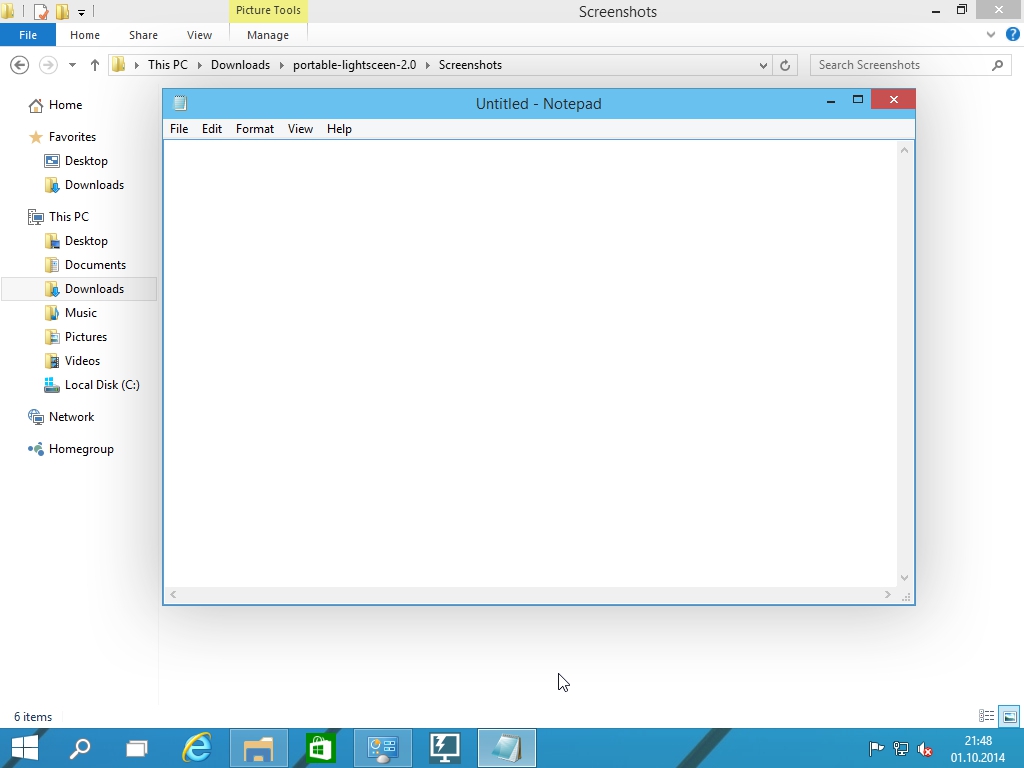Open the Customize Quick Access Toolbar dropdown
The width and height of the screenshot is (1024, 768).
pos(82,12)
